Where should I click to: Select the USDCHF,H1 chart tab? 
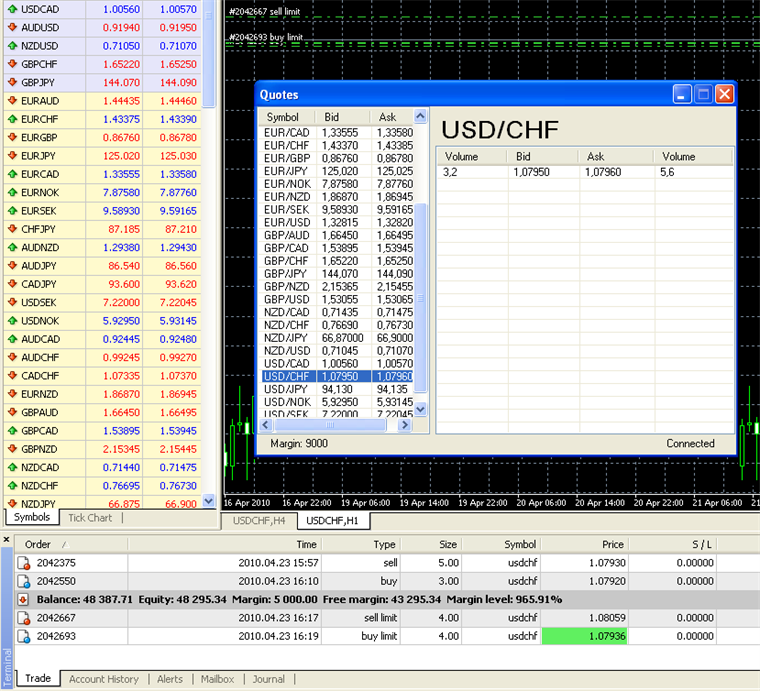(x=332, y=521)
